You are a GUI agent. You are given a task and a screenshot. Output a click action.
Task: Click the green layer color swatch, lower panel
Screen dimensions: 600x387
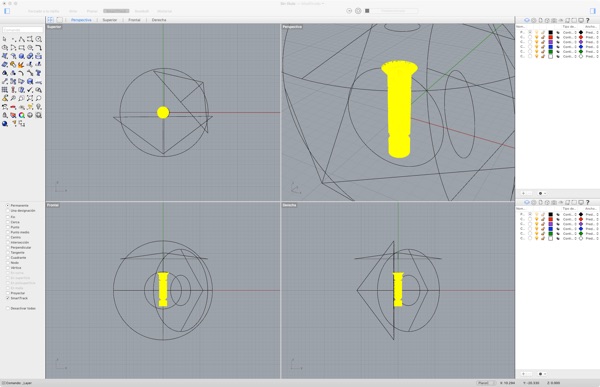(x=551, y=234)
